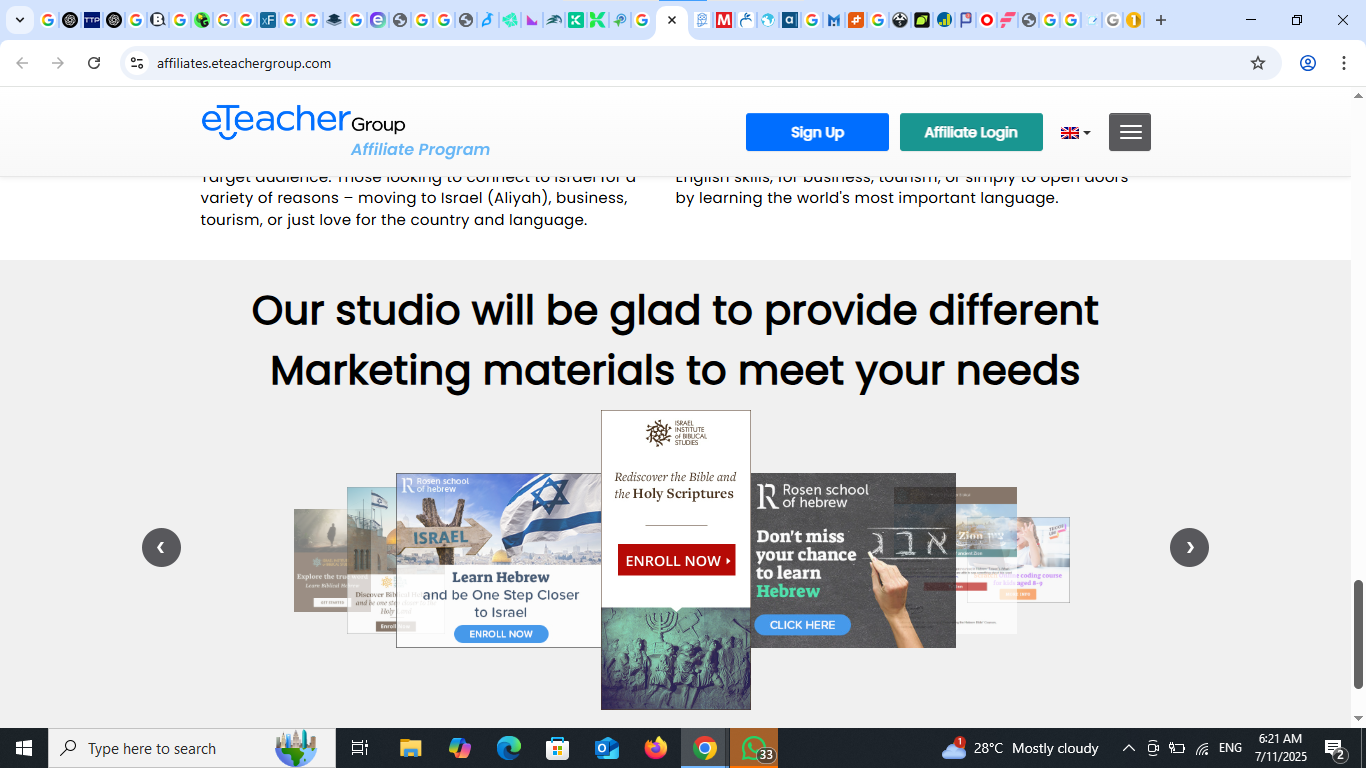Switch to the red M favicon tab
The height and width of the screenshot is (768, 1366).
tap(724, 20)
